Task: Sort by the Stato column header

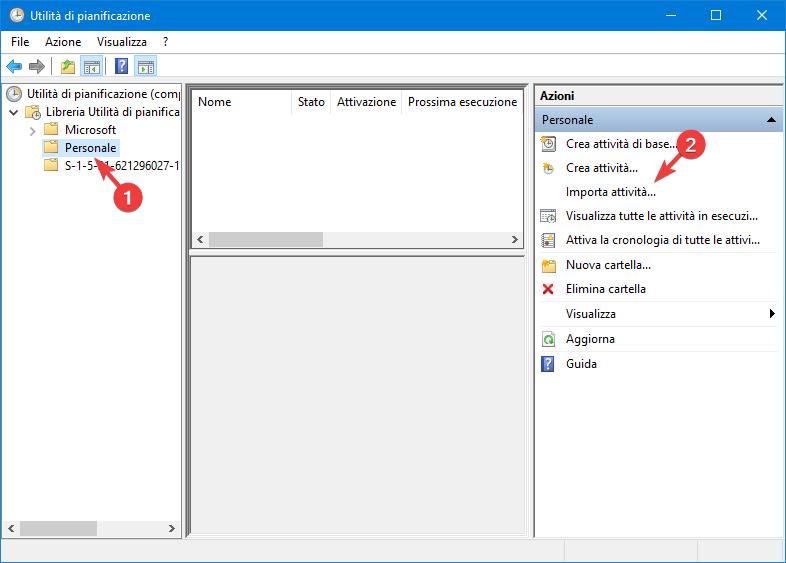Action: point(311,102)
